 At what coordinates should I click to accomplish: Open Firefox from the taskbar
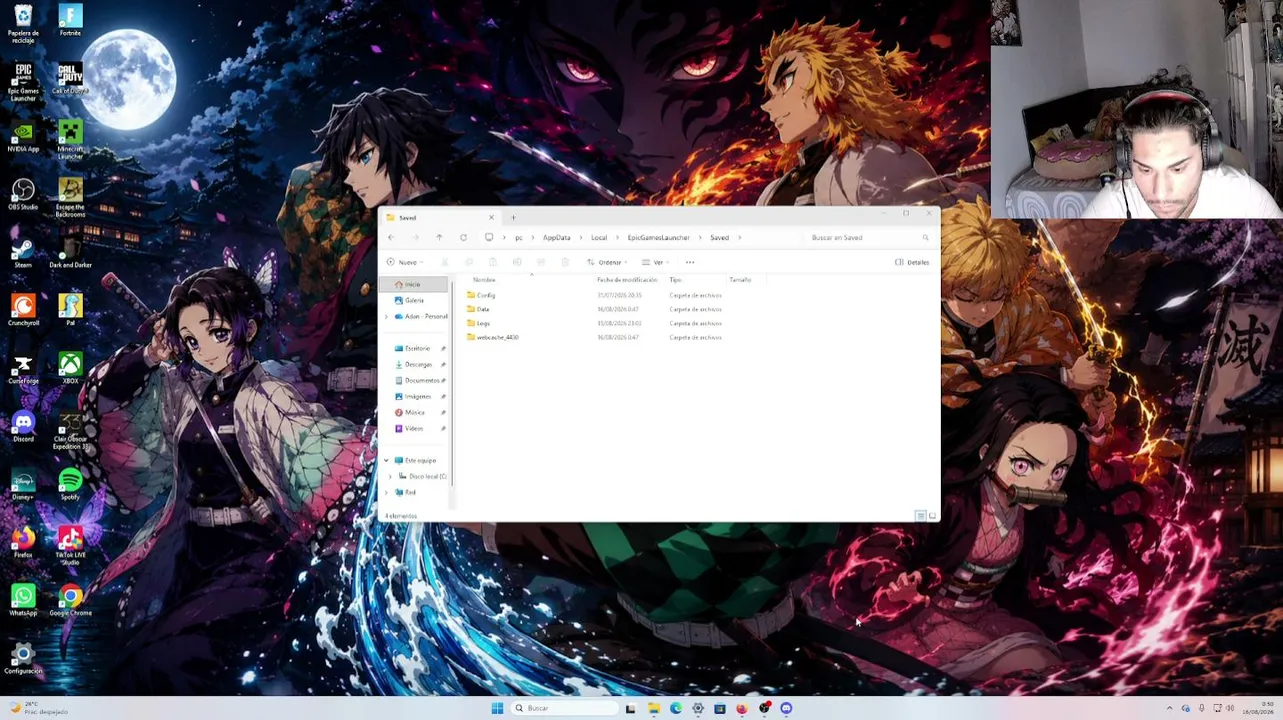(741, 708)
